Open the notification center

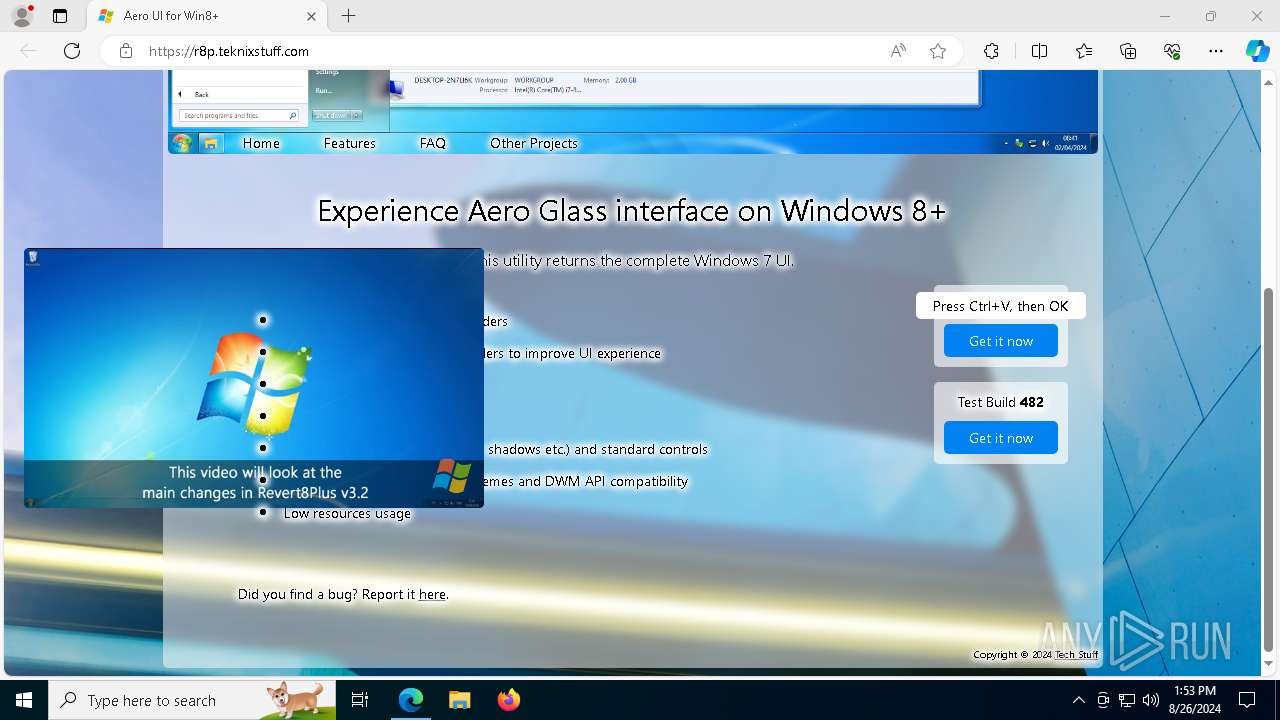tap(1247, 700)
